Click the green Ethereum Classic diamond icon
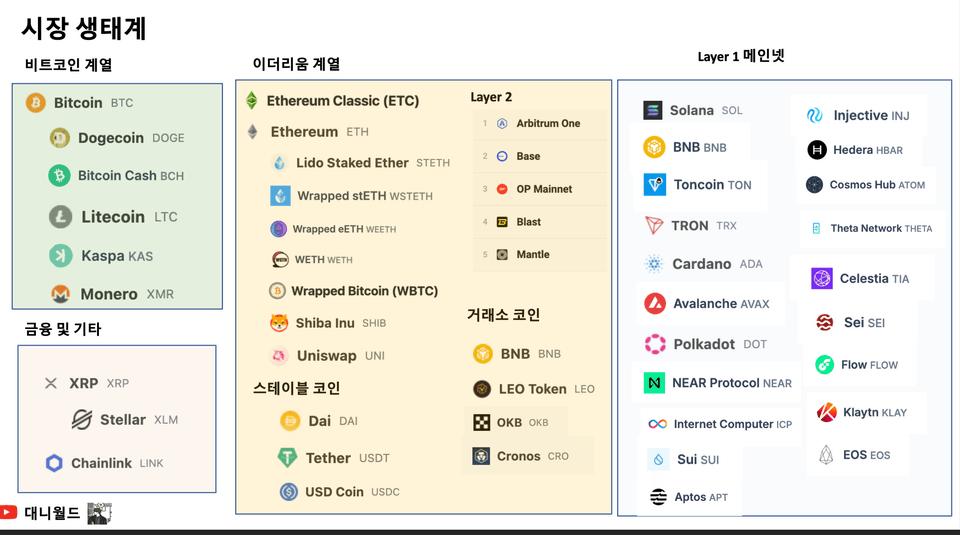 [252, 100]
